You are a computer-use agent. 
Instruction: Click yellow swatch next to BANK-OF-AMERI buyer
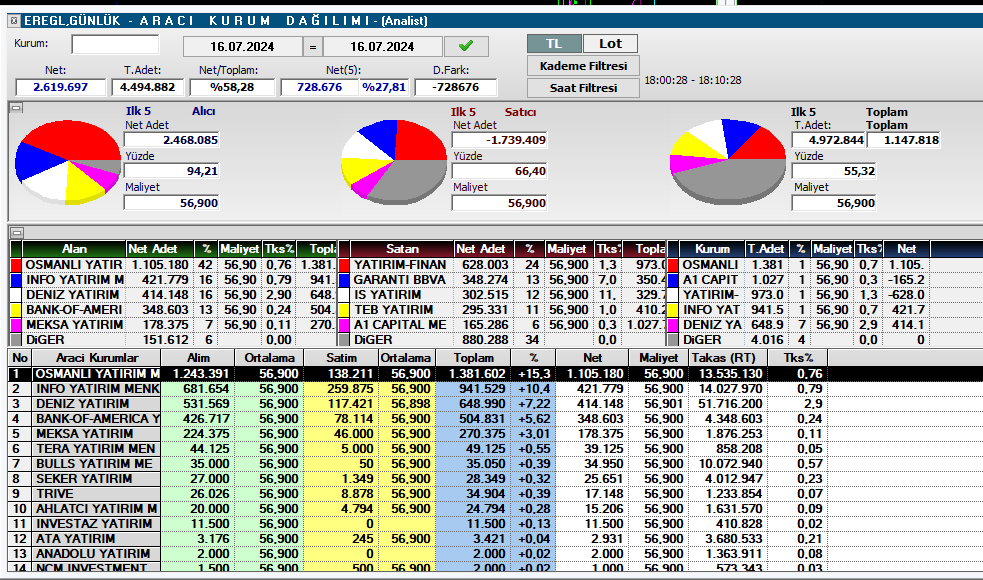click(x=16, y=310)
